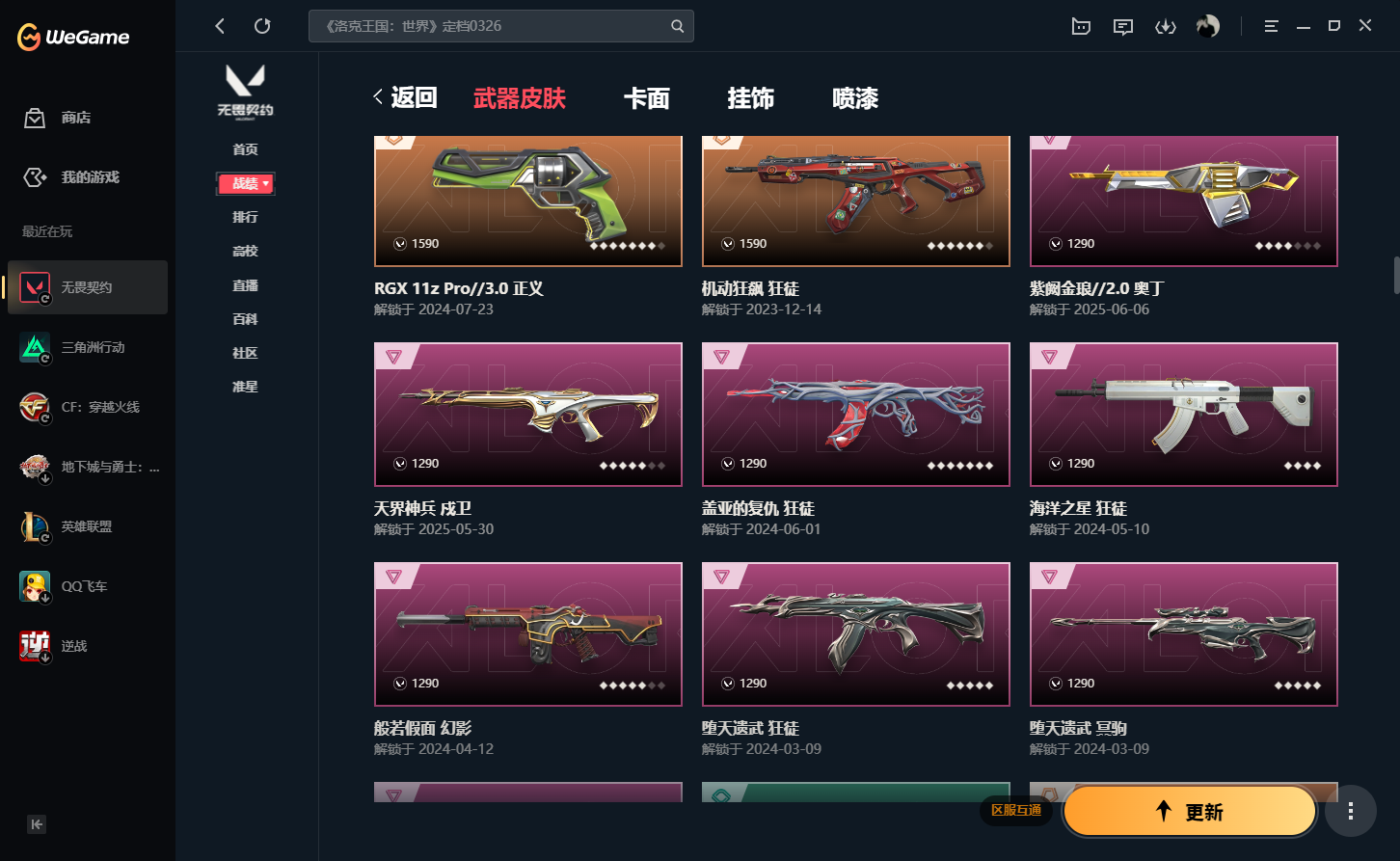
Task: Expand the 战绩 dropdown in game nav
Action: tap(246, 183)
